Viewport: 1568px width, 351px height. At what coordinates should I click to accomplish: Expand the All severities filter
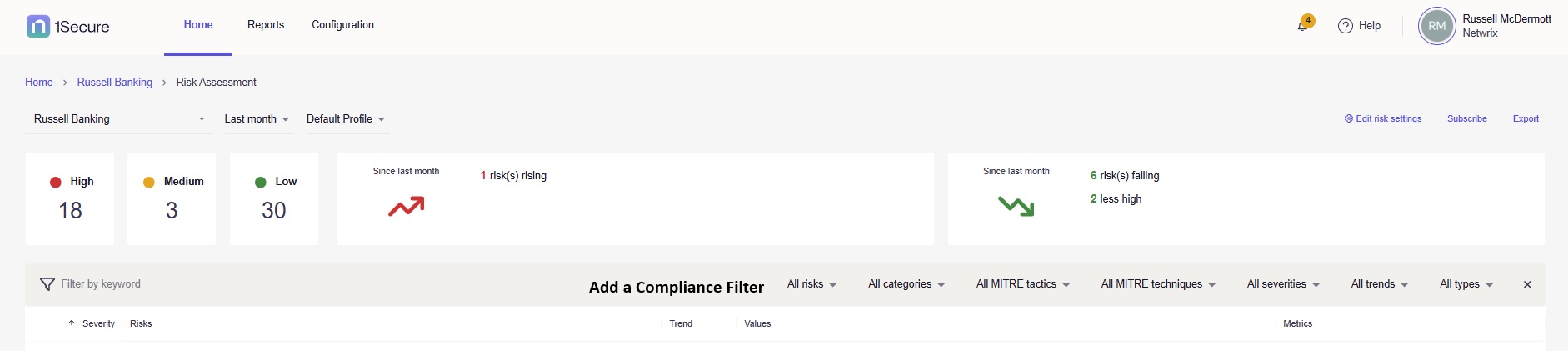pyautogui.click(x=1283, y=284)
